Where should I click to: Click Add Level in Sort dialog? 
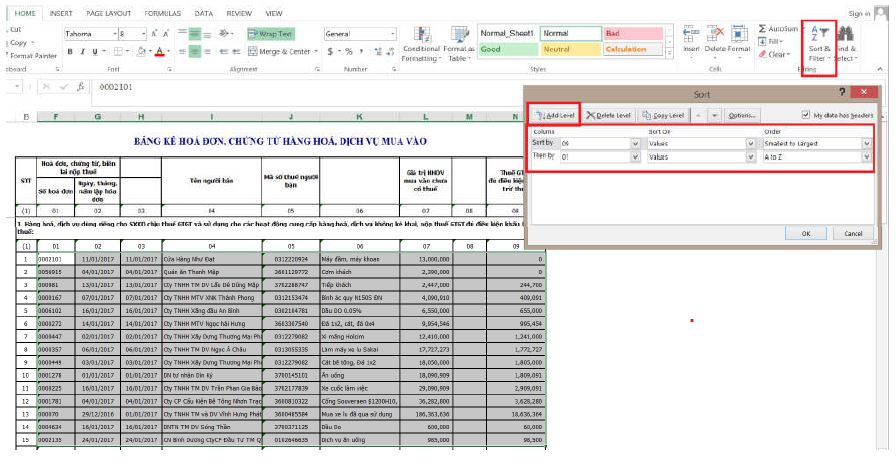tap(554, 115)
